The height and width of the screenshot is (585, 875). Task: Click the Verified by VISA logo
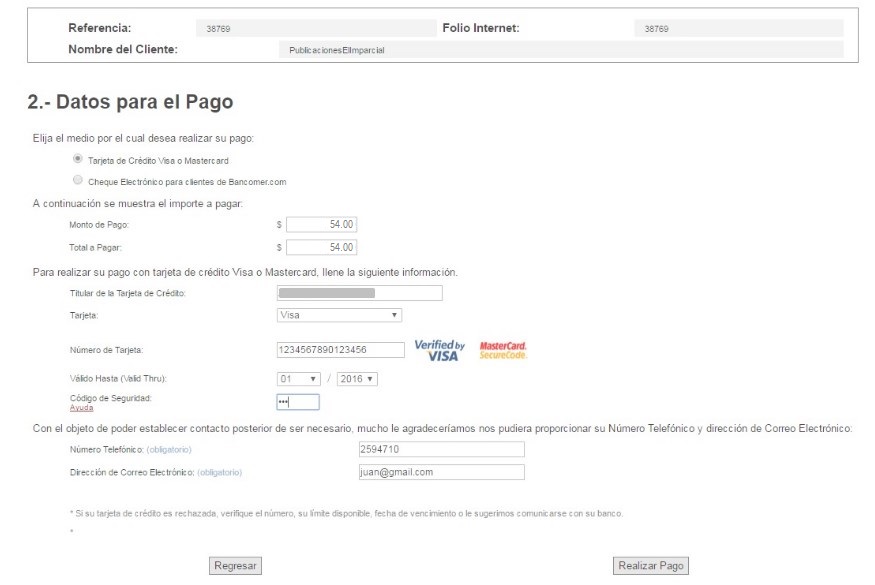click(x=439, y=350)
